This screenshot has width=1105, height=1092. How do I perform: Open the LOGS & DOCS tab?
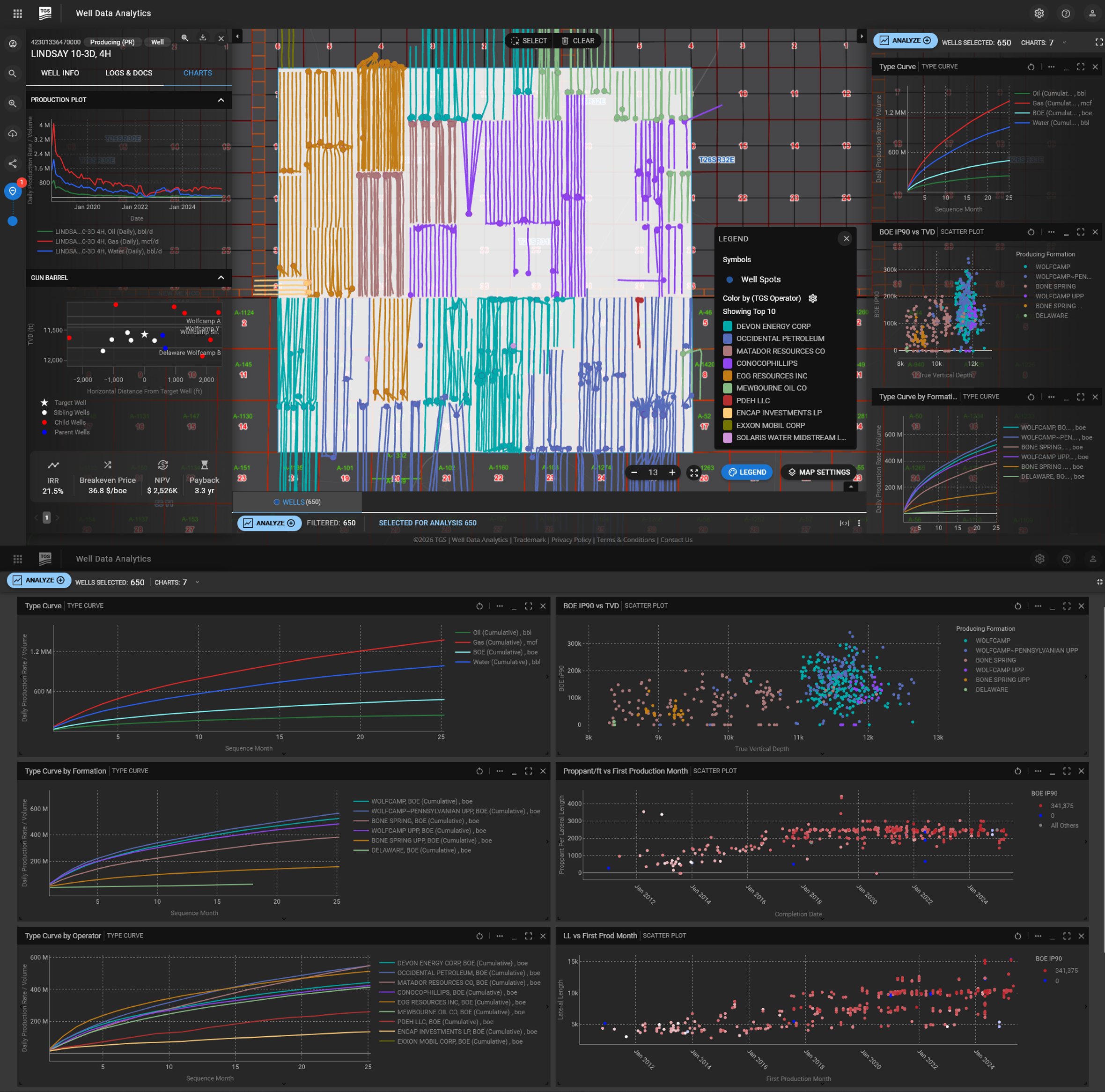(129, 73)
